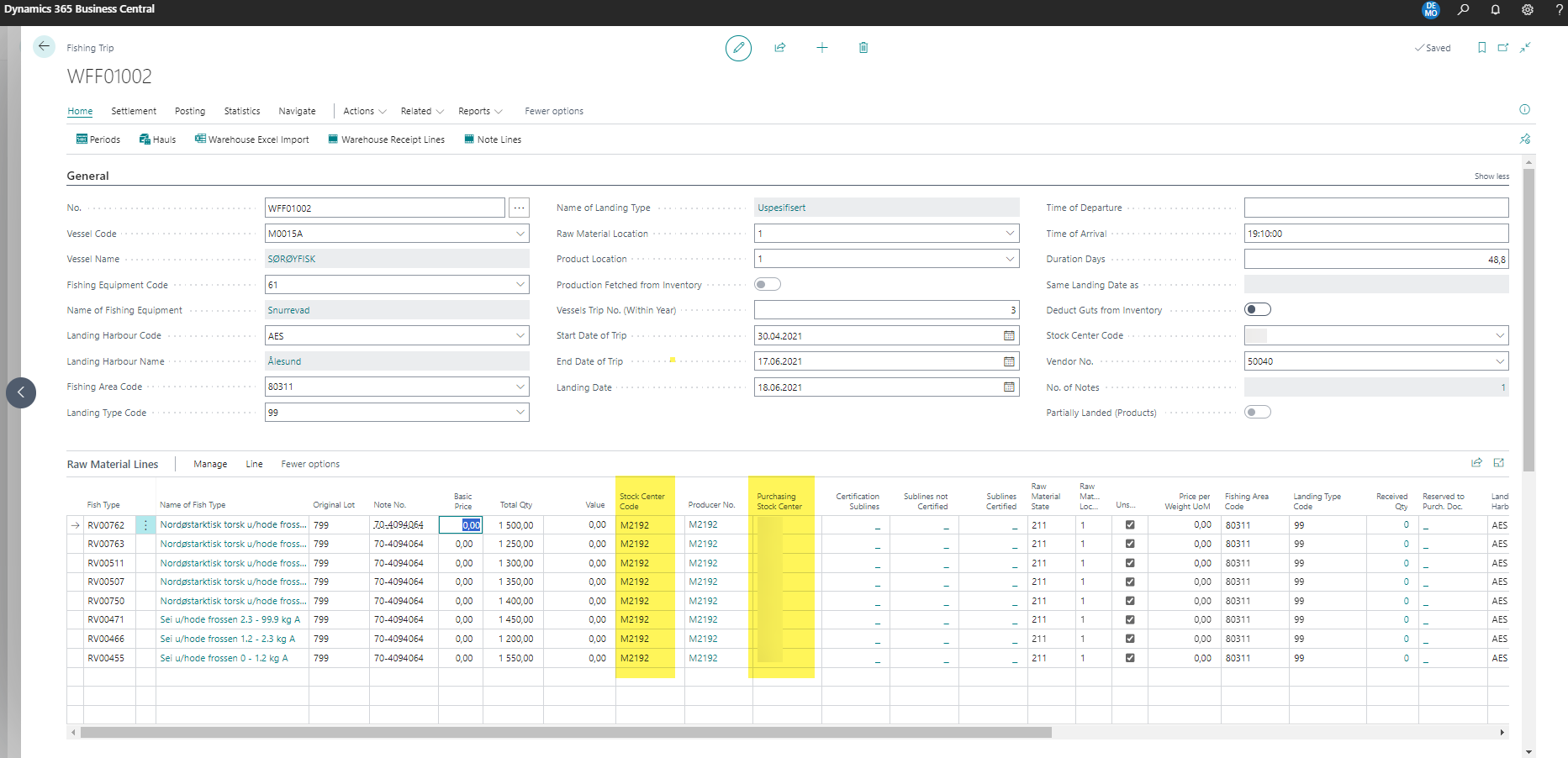Uncheck the Uns... checkbox in RV00762 row
Image resolution: width=1568 pixels, height=758 pixels.
(1130, 525)
